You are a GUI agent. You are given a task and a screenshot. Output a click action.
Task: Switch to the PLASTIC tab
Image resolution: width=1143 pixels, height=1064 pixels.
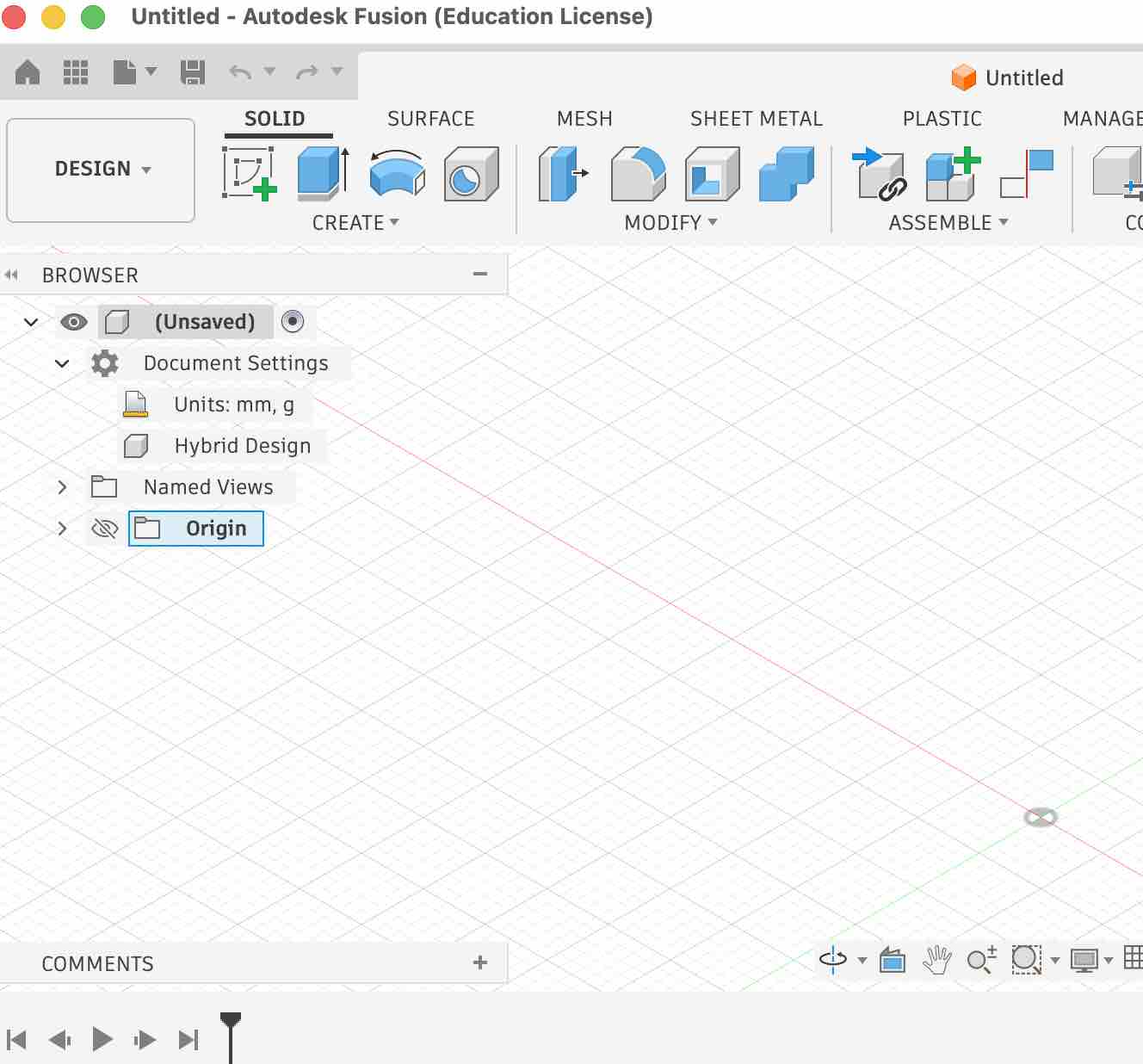click(942, 119)
